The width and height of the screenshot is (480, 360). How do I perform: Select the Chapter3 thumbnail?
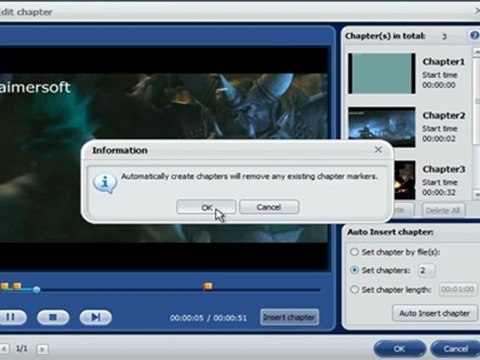(404, 180)
